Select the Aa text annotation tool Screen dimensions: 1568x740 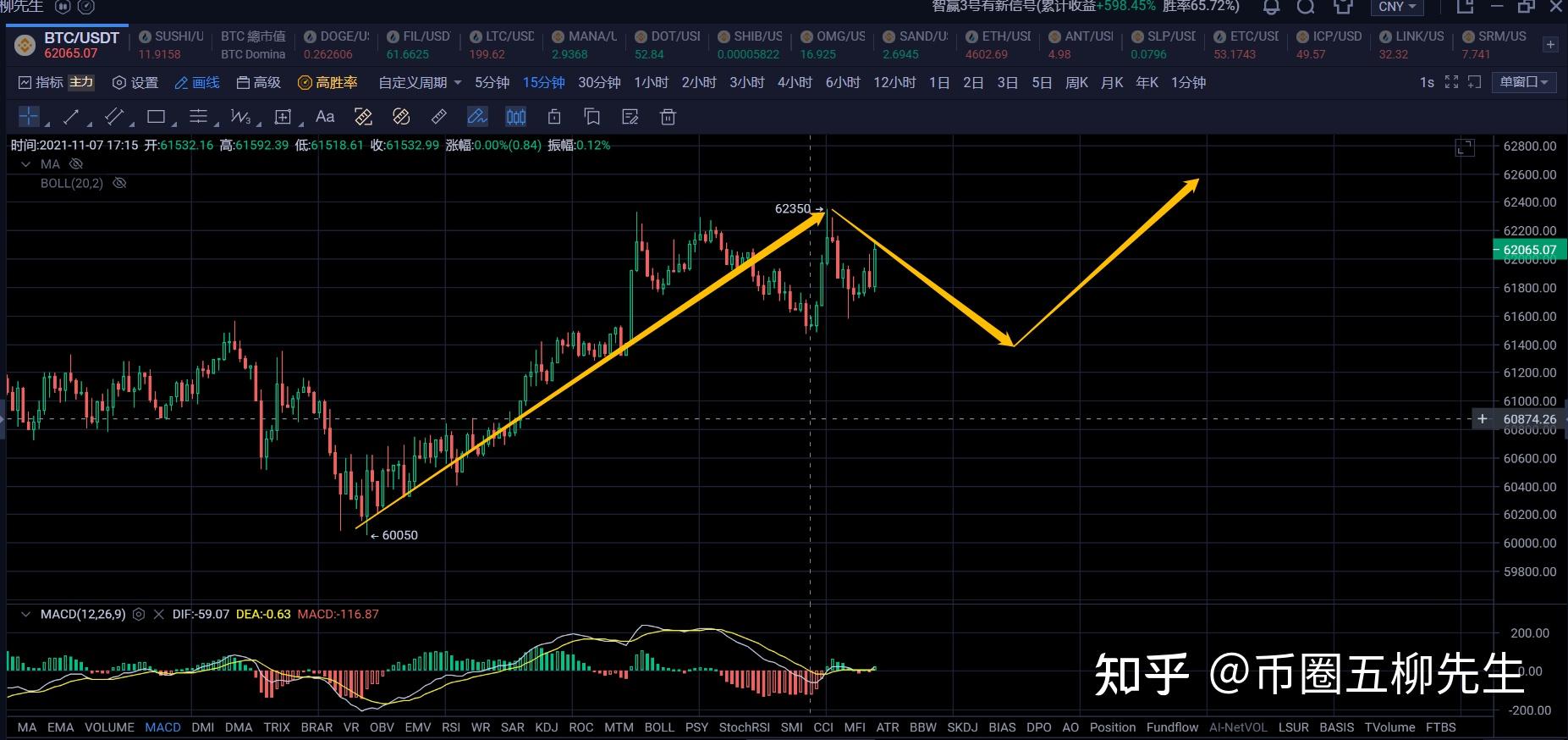click(x=325, y=117)
